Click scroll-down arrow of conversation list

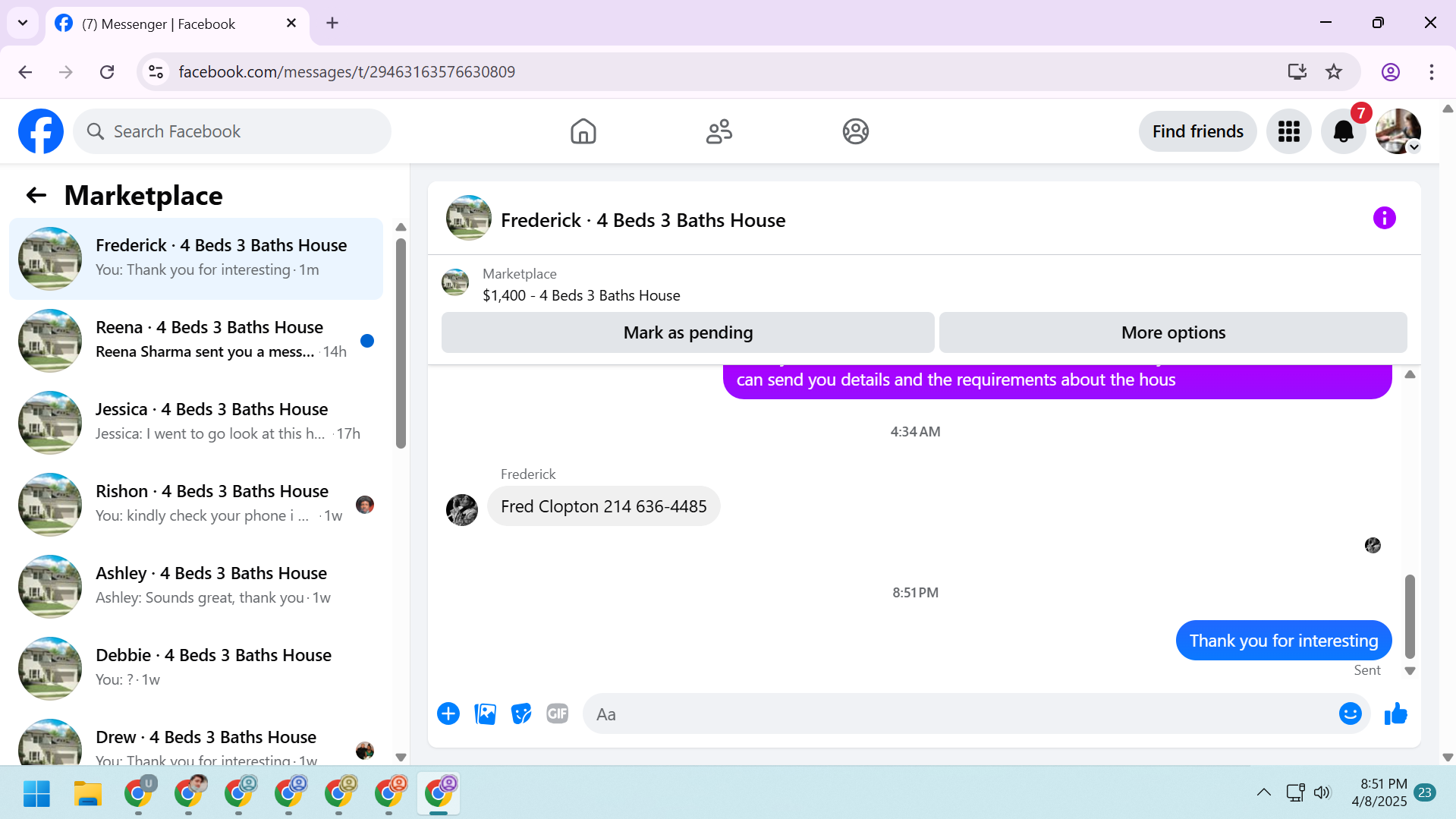[401, 757]
